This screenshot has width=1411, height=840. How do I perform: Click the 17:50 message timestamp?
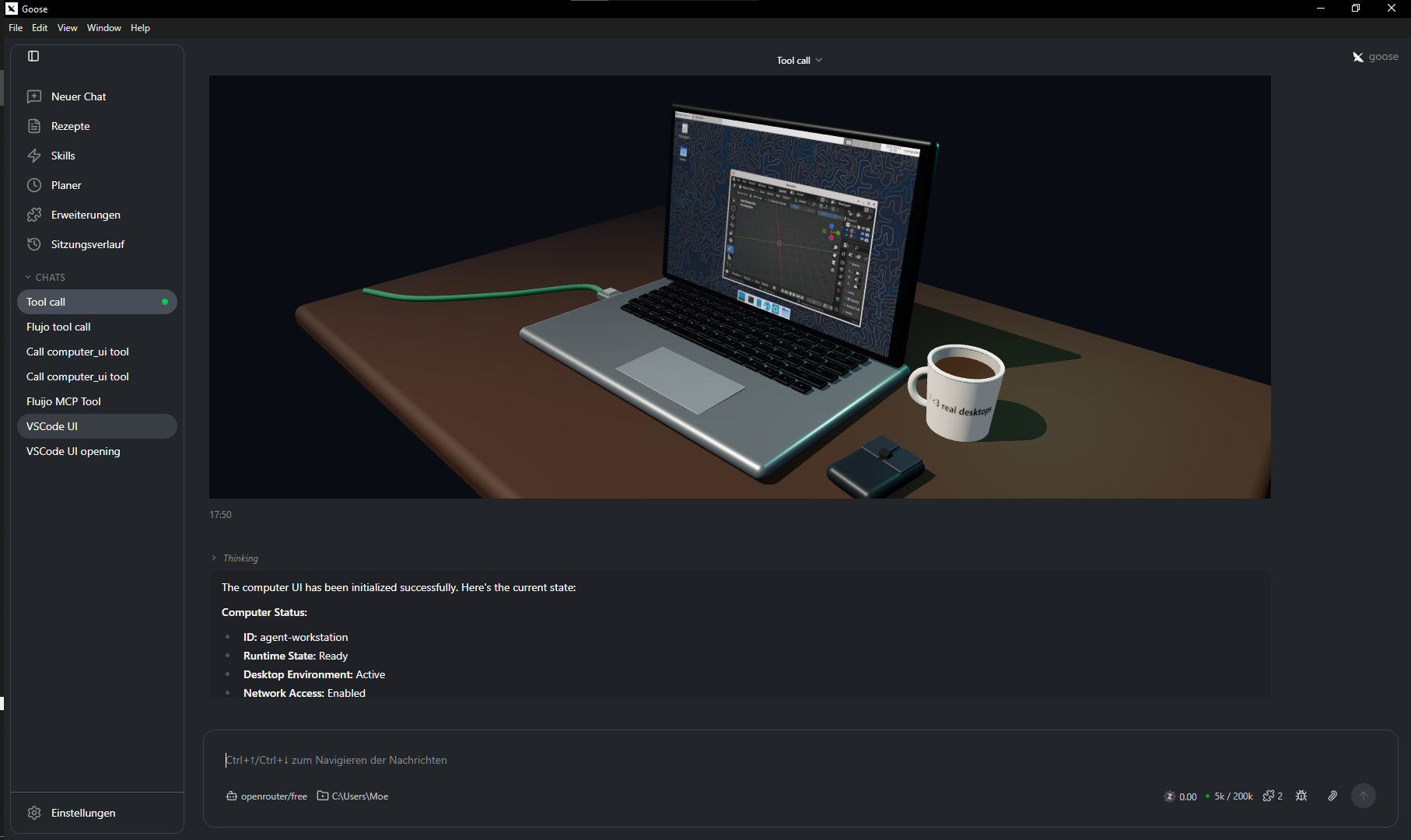(220, 515)
